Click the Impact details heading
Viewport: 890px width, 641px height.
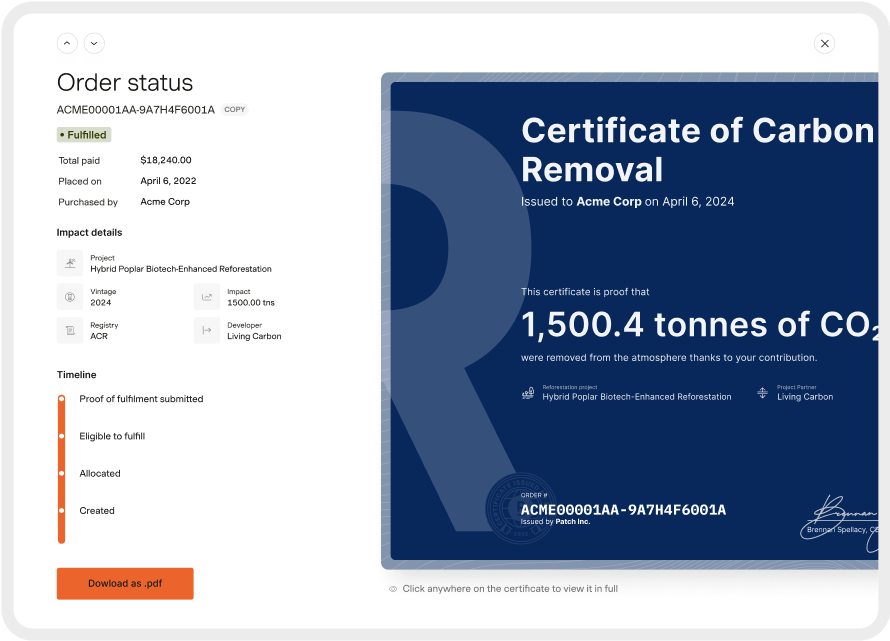tap(90, 232)
